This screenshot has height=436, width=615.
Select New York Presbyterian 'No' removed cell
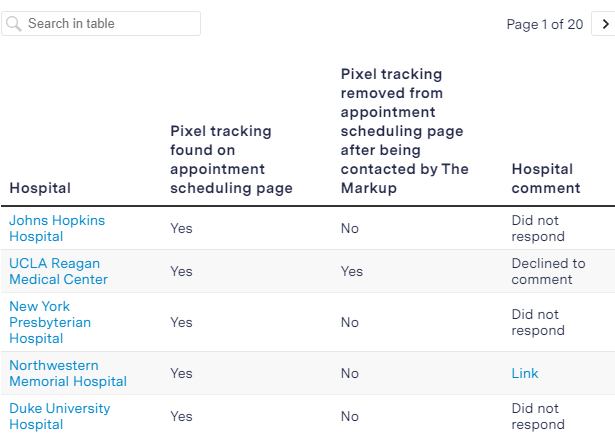pyautogui.click(x=349, y=322)
